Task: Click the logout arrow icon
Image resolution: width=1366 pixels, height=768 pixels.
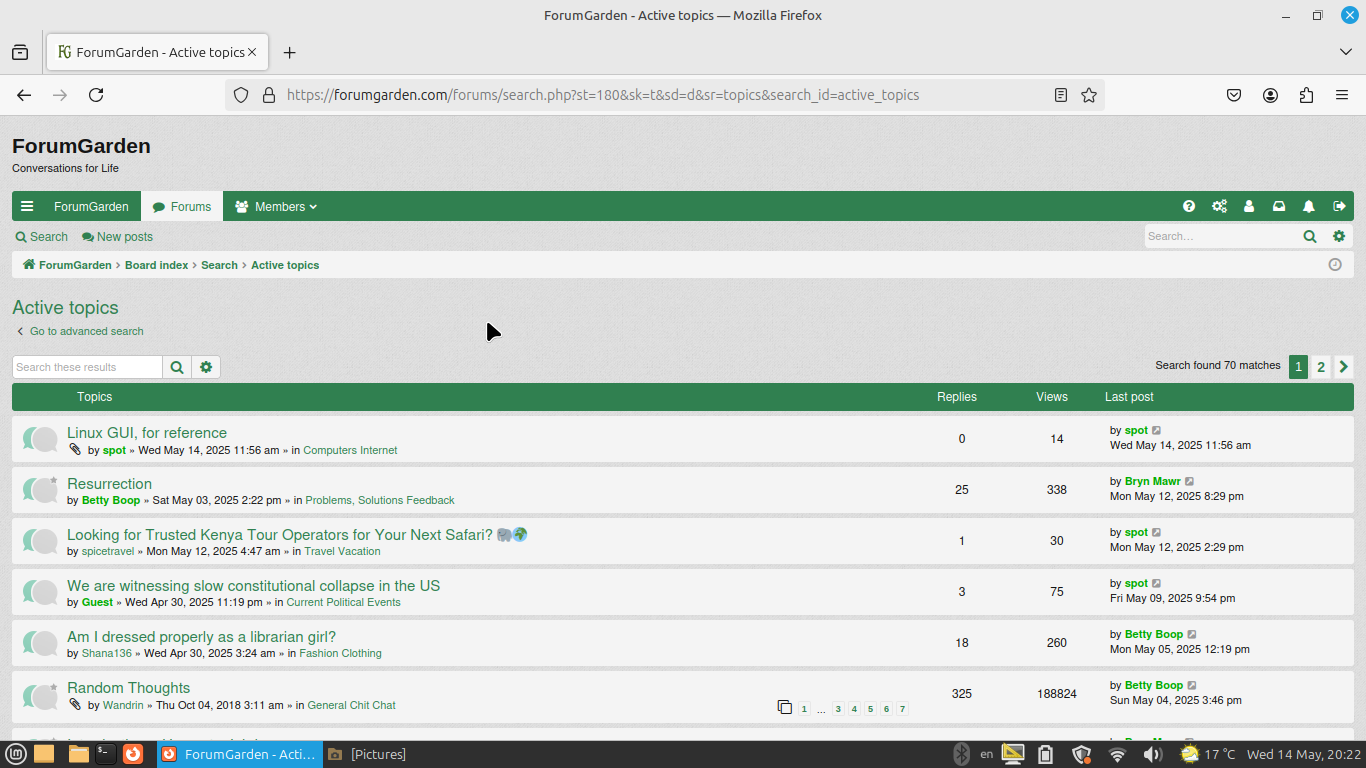Action: point(1339,206)
